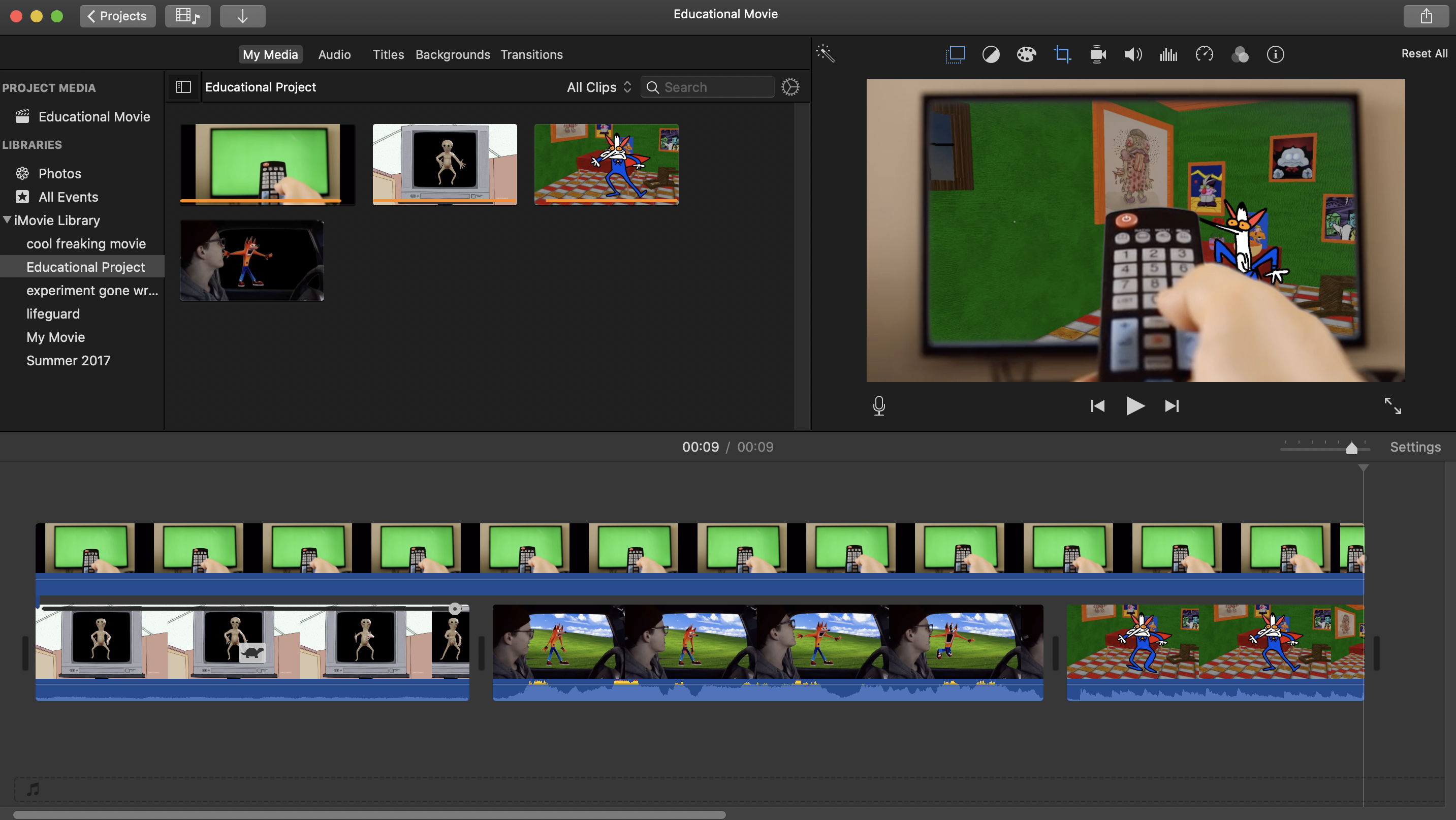The width and height of the screenshot is (1456, 820).
Task: Select the man with bandicoot clip thumbnail
Action: (x=252, y=261)
